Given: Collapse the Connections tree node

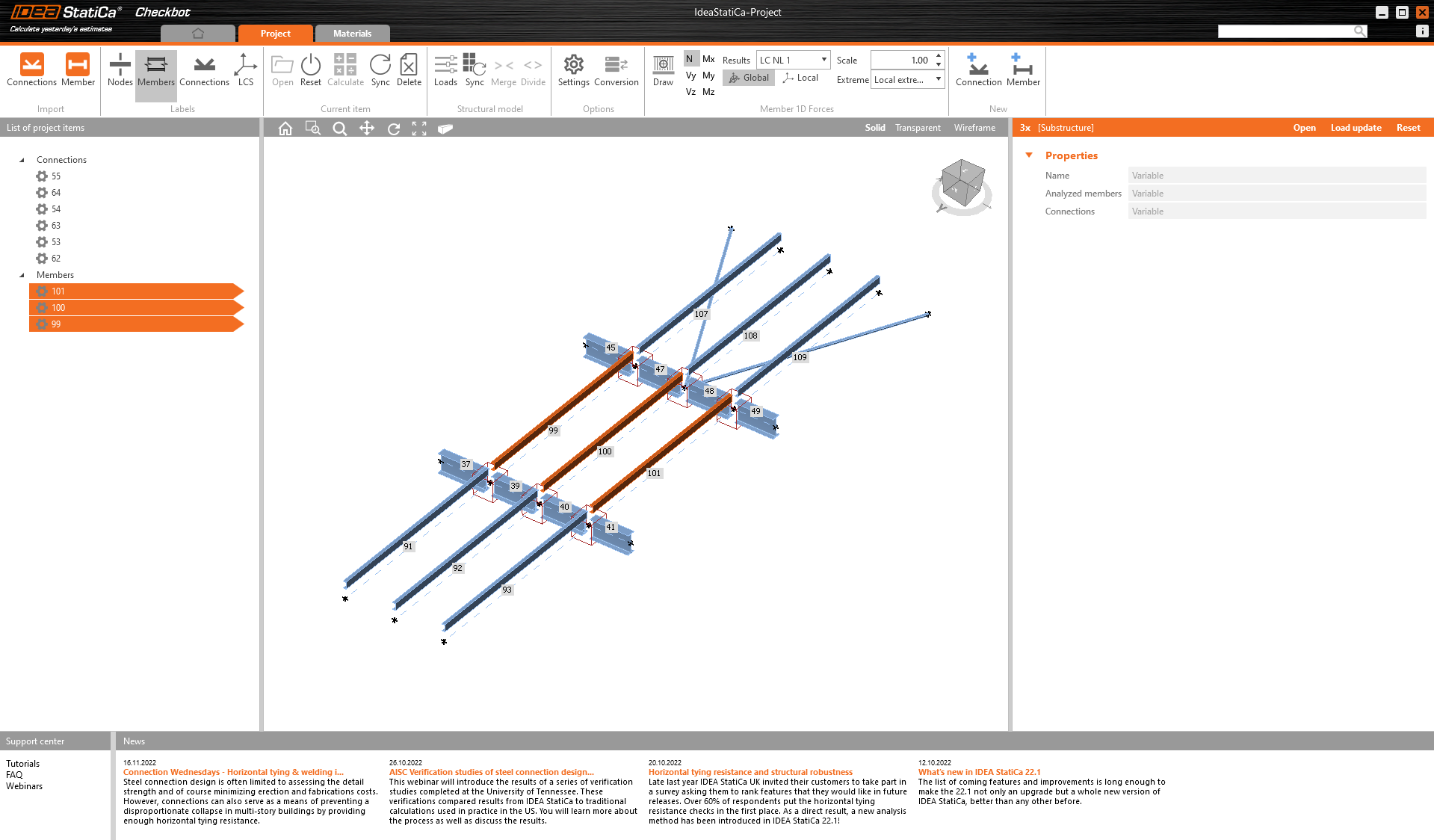Looking at the screenshot, I should click(x=22, y=160).
